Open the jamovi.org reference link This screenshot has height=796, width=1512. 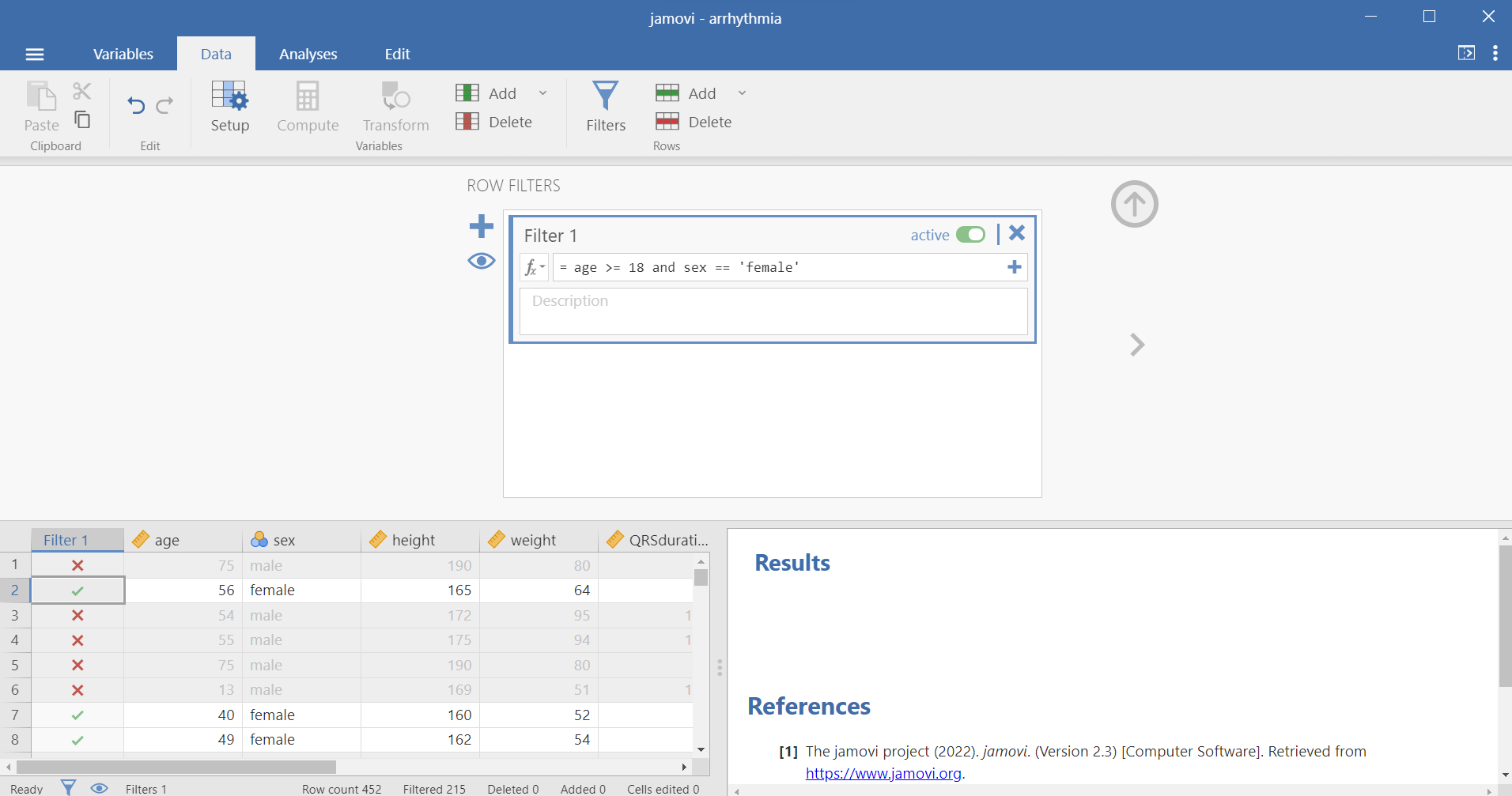pos(883,774)
